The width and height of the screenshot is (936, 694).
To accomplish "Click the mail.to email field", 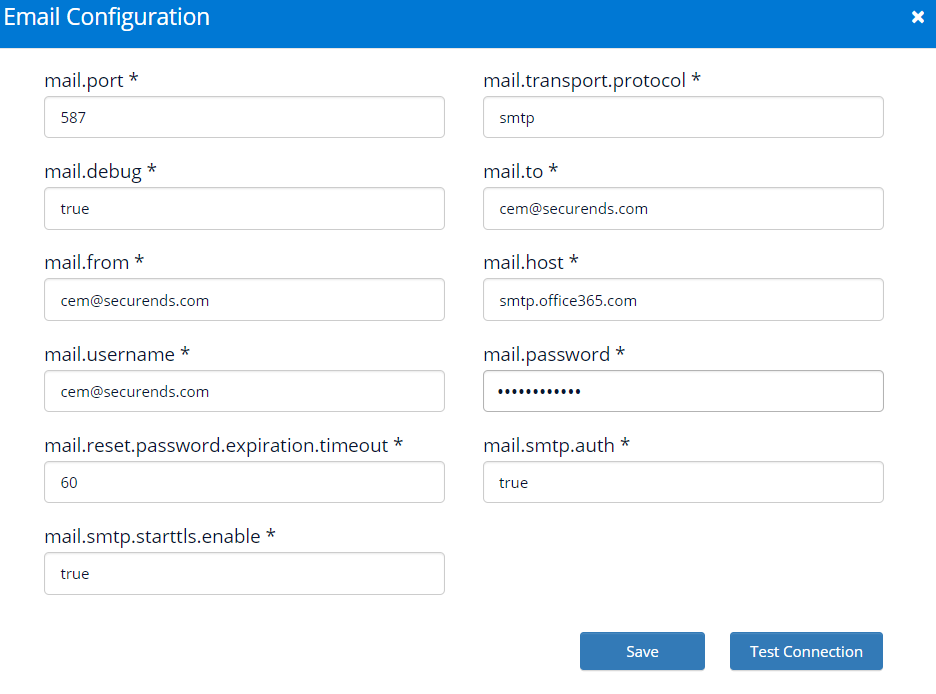I will click(x=683, y=208).
